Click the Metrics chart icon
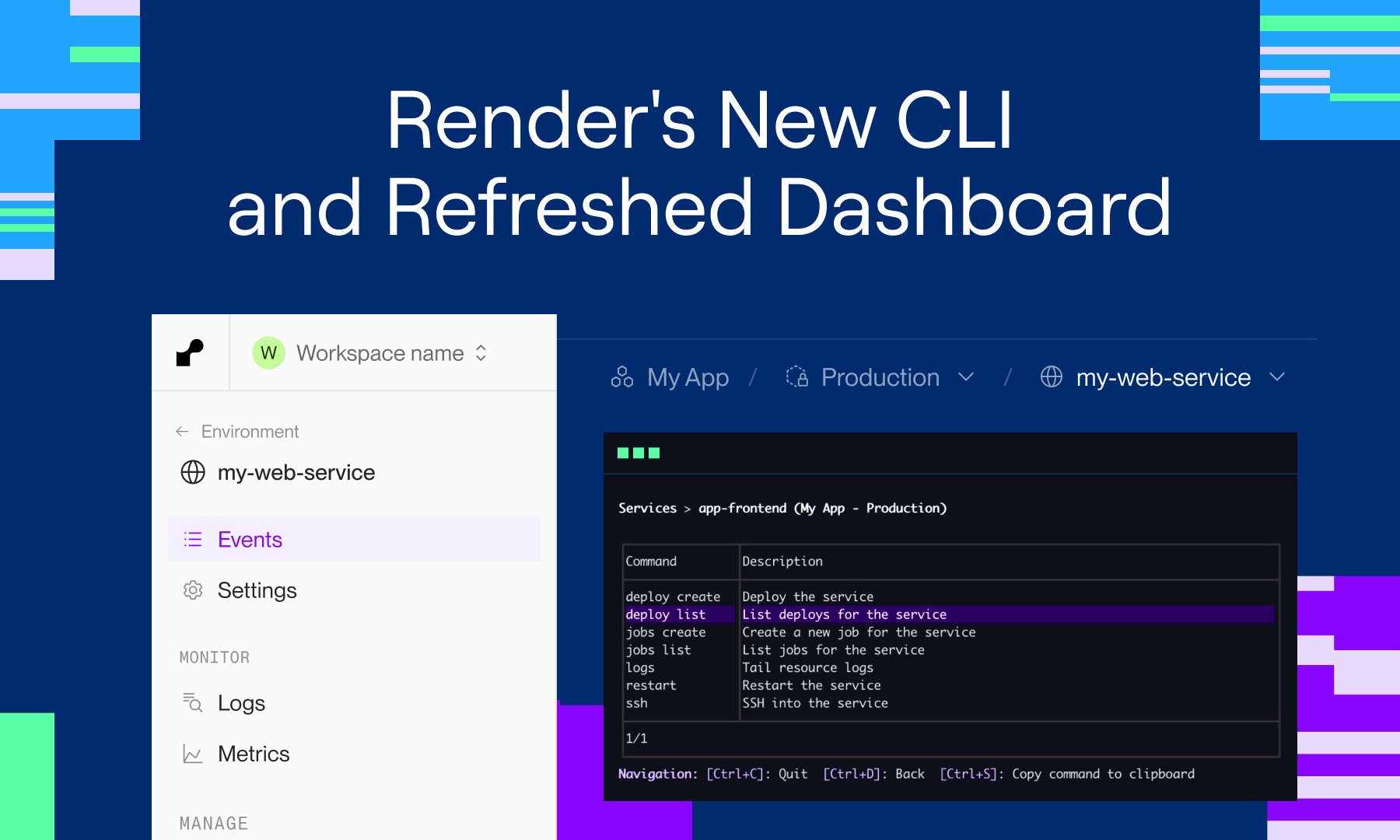Image resolution: width=1400 pixels, height=840 pixels. pyautogui.click(x=193, y=754)
